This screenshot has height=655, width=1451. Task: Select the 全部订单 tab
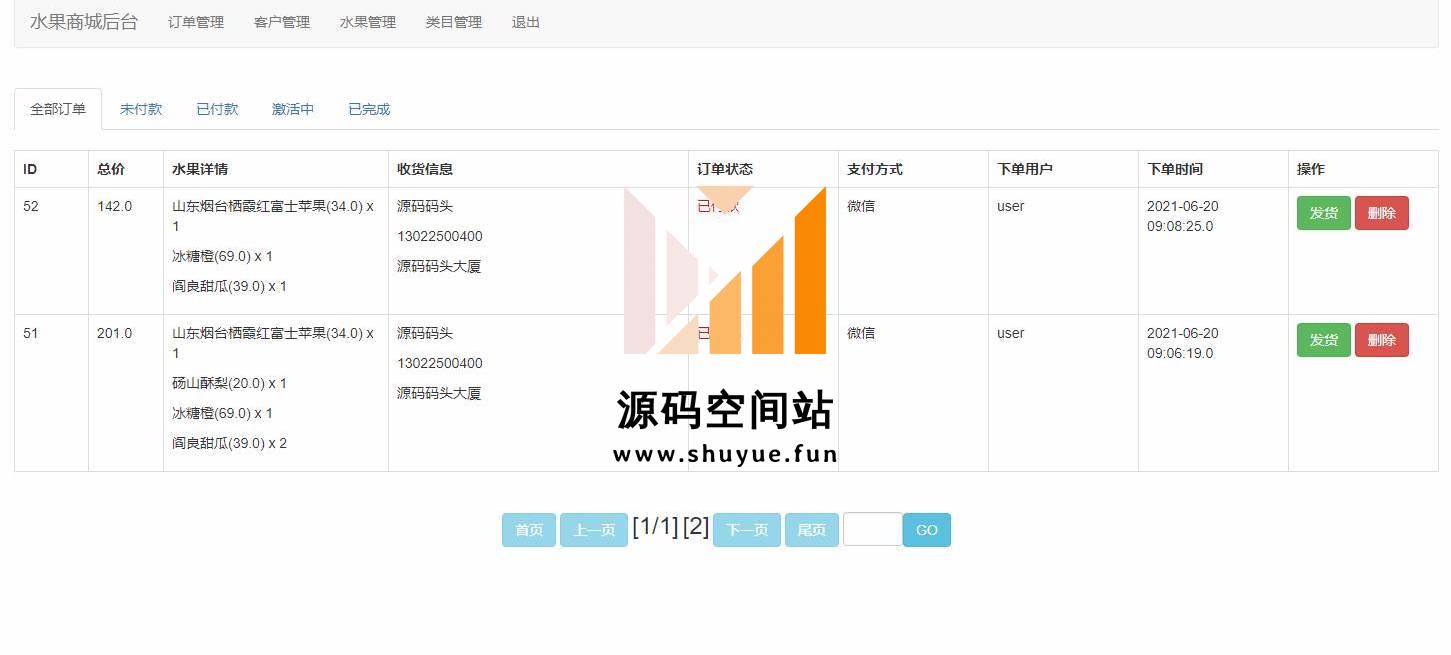[x=58, y=109]
